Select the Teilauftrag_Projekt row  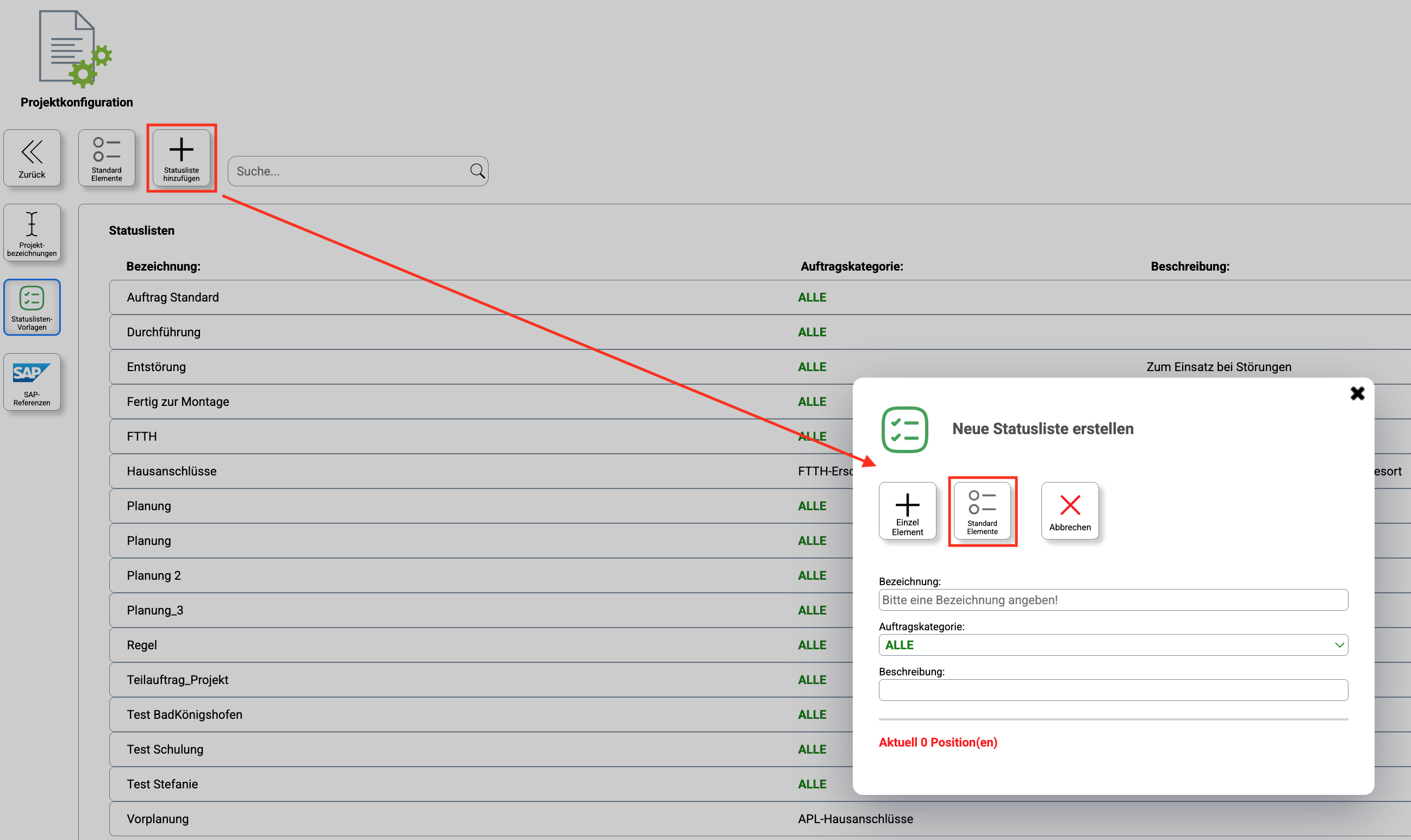coord(453,679)
